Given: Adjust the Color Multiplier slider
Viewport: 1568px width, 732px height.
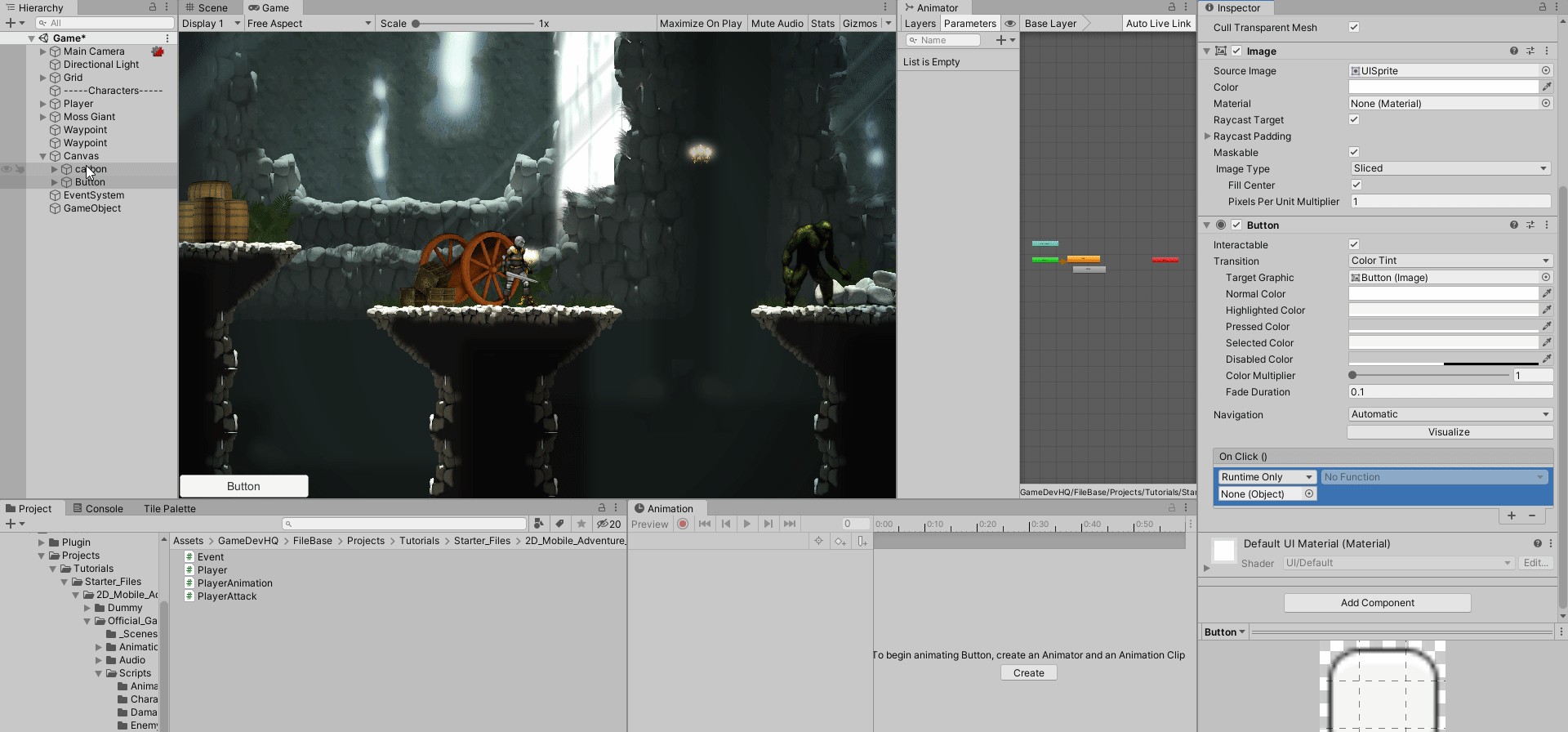Looking at the screenshot, I should click(x=1429, y=375).
